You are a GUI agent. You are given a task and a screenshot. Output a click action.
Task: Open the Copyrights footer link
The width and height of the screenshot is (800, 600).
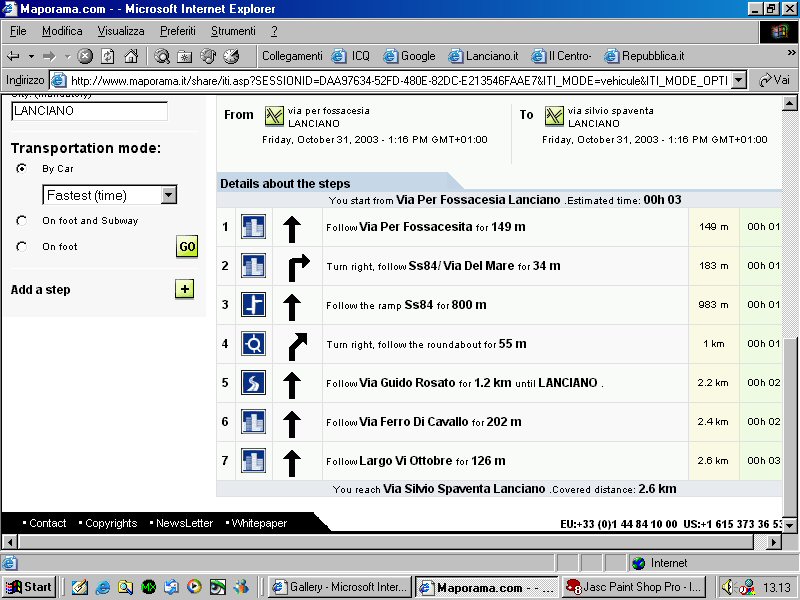coord(111,523)
